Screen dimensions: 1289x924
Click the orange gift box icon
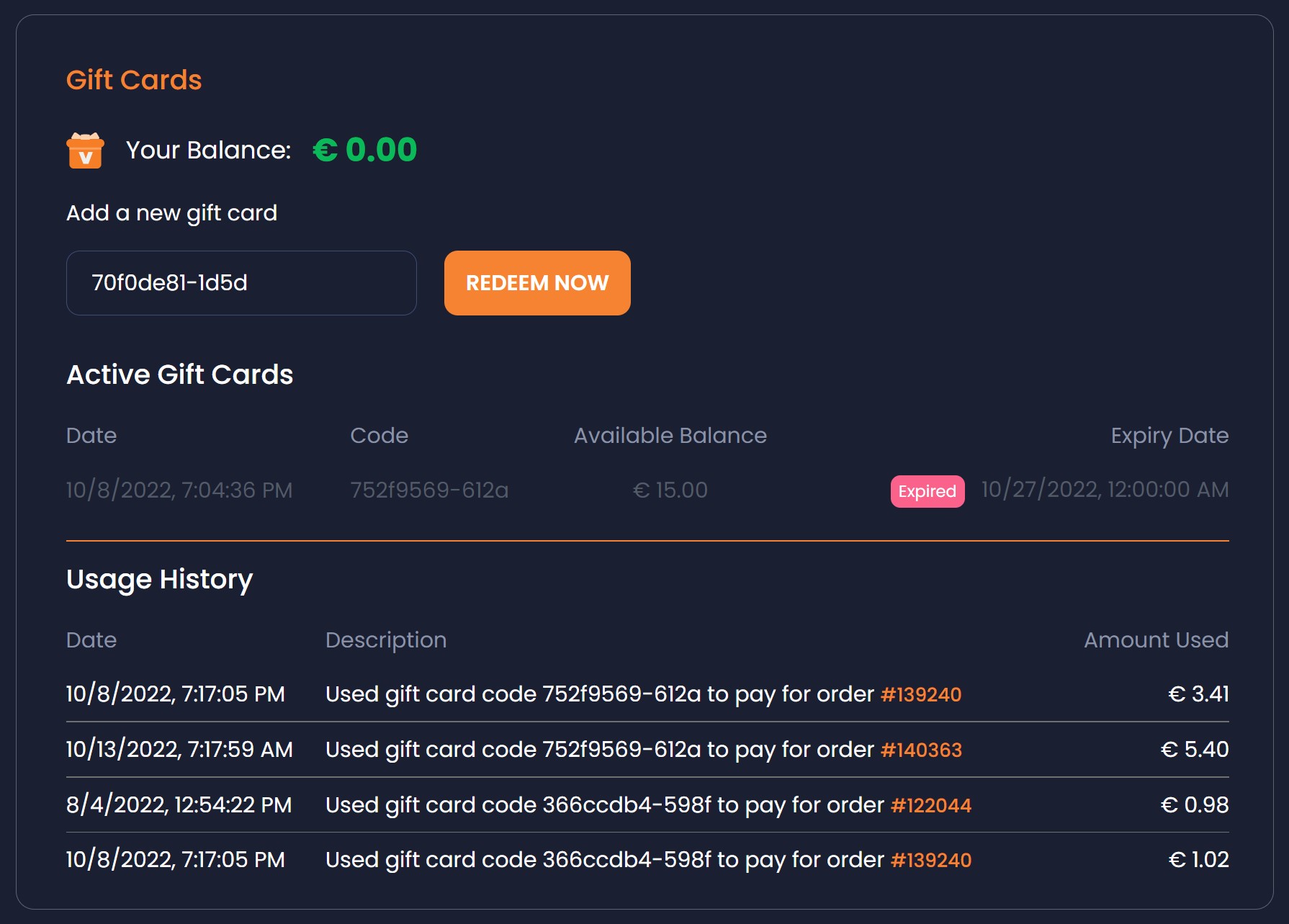pyautogui.click(x=85, y=151)
